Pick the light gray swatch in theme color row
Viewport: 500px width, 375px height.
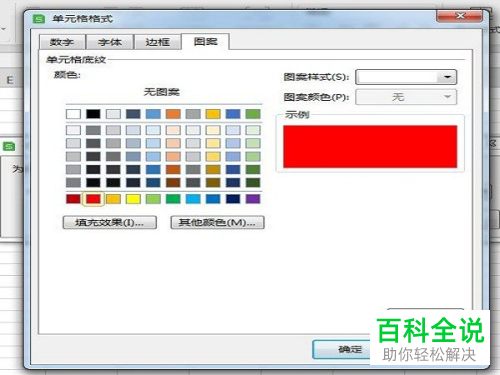[x=113, y=114]
